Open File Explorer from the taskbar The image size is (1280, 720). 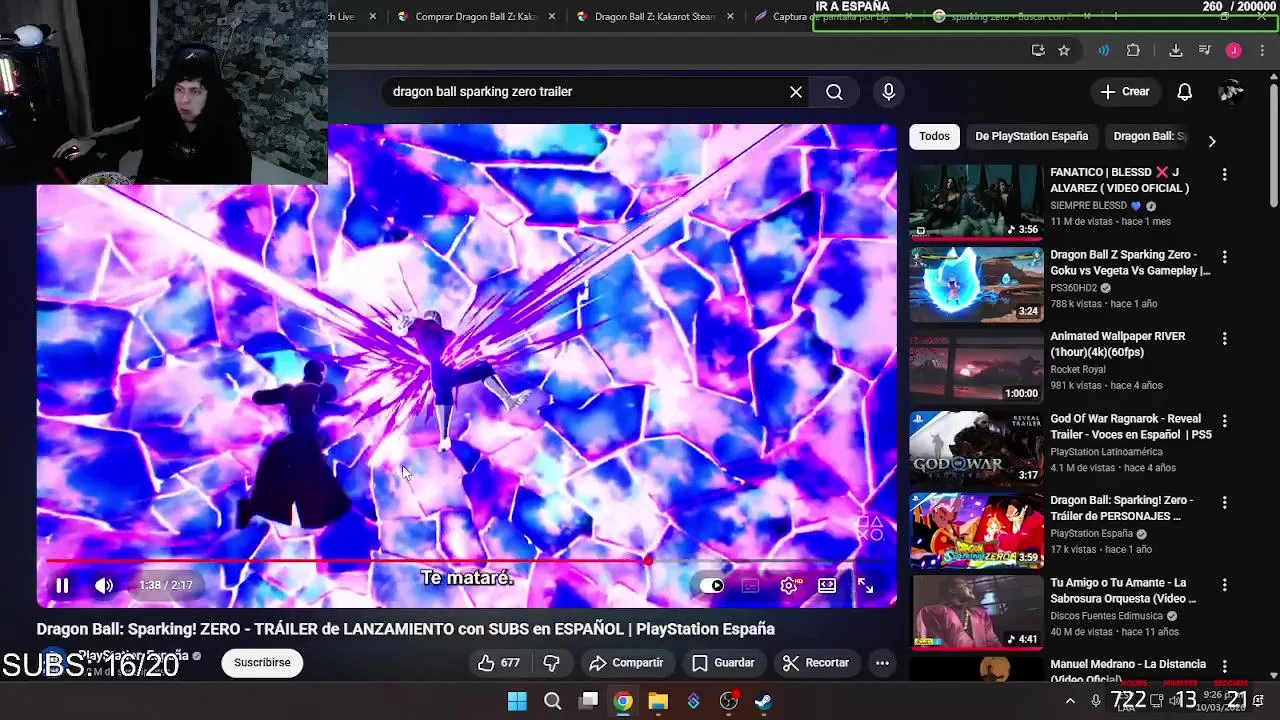click(x=658, y=701)
